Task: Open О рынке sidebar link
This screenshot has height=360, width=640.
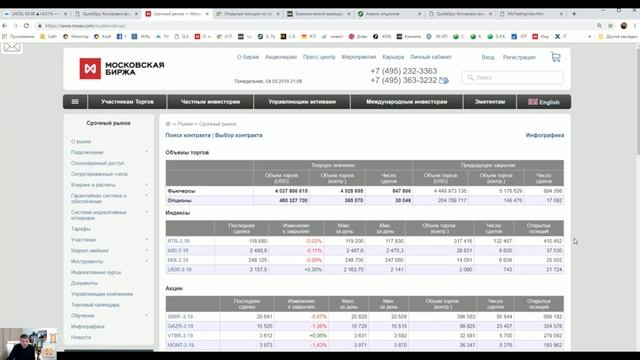Action: (x=81, y=141)
